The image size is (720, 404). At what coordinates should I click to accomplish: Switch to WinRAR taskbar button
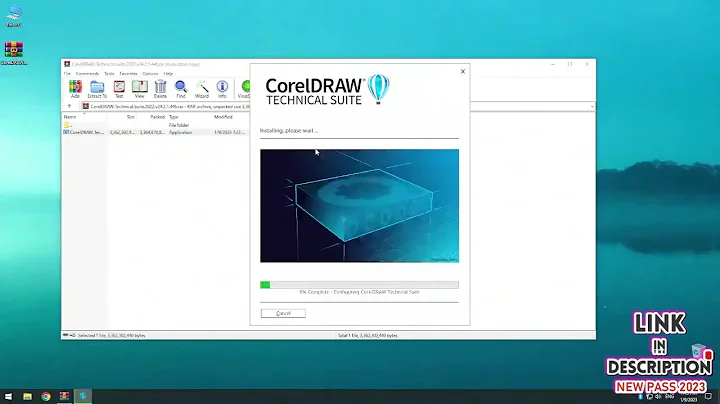point(64,396)
